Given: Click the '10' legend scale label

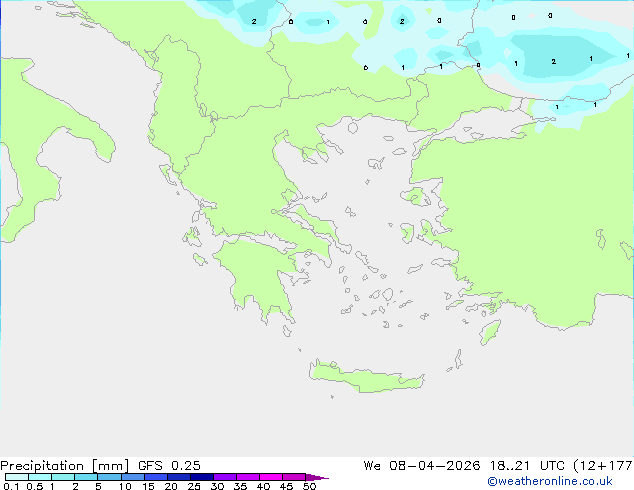Looking at the screenshot, I should click(x=125, y=486).
